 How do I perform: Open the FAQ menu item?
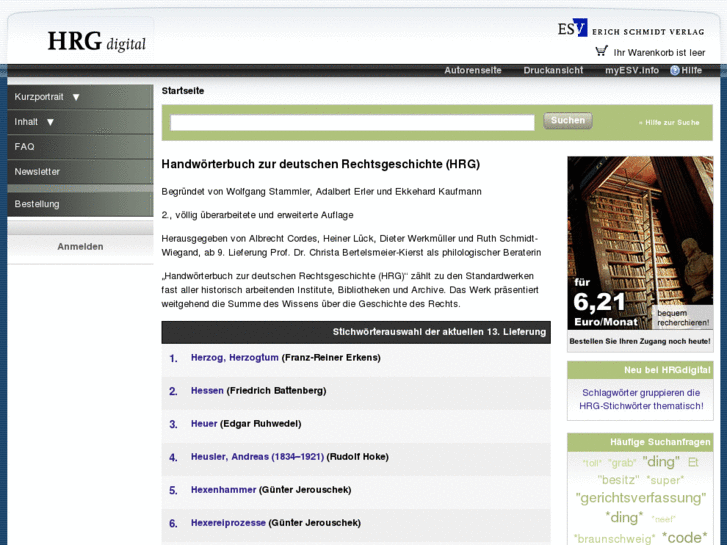[80, 147]
